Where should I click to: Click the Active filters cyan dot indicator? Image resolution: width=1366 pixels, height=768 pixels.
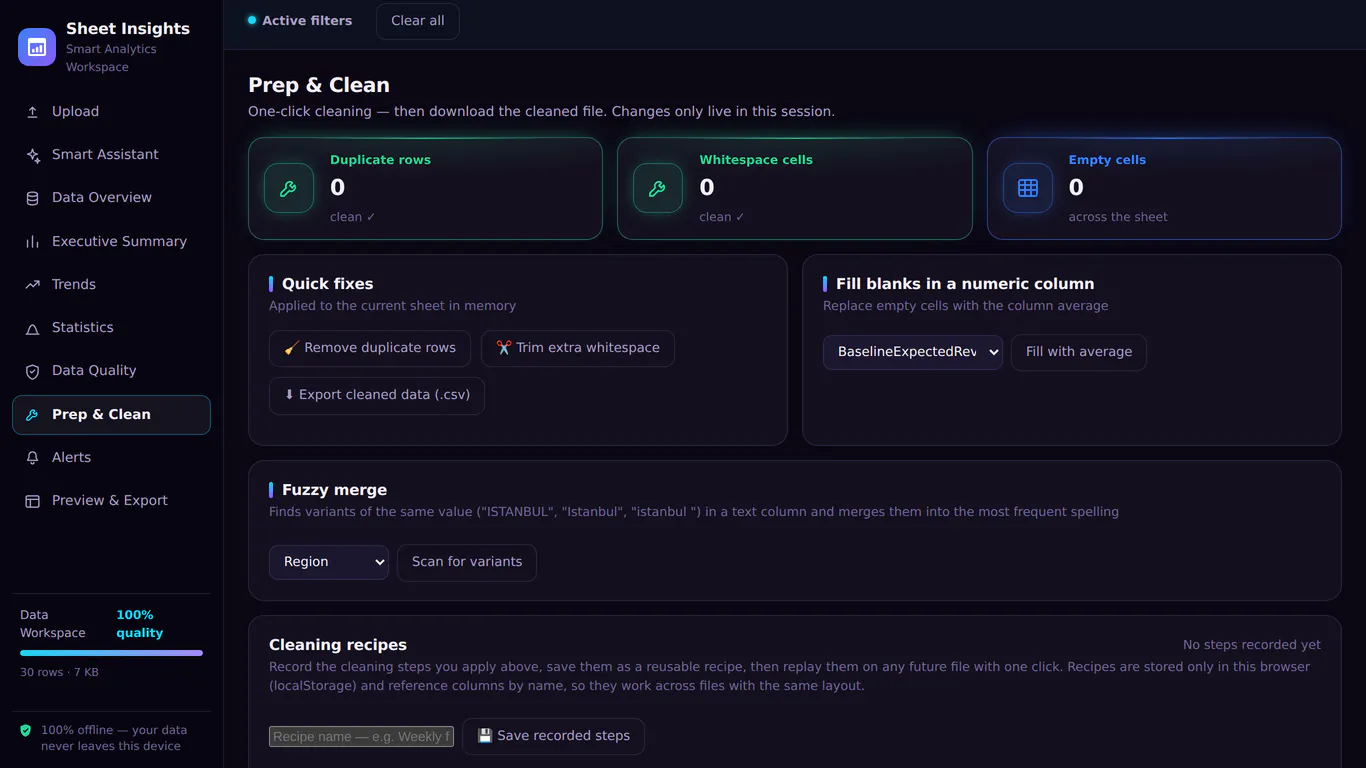(x=252, y=20)
